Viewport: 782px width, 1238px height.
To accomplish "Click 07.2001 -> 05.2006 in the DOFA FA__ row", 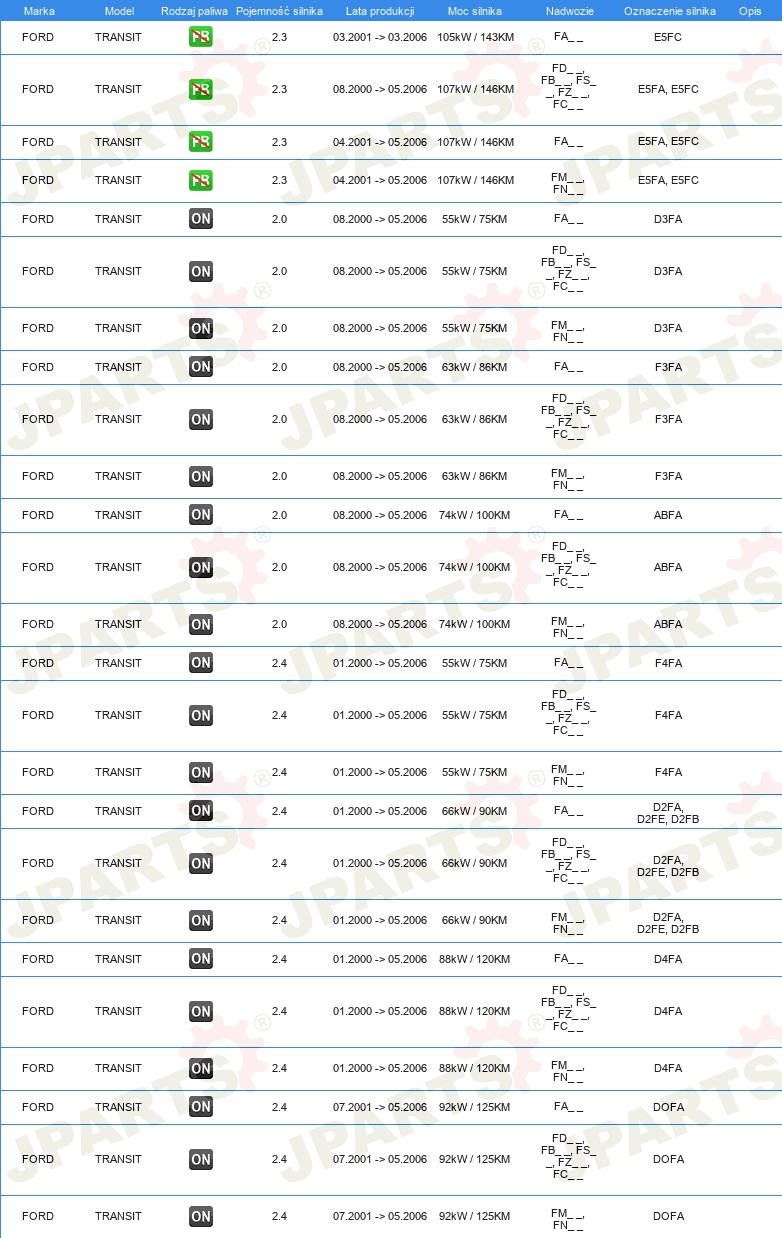I will click(x=380, y=1107).
